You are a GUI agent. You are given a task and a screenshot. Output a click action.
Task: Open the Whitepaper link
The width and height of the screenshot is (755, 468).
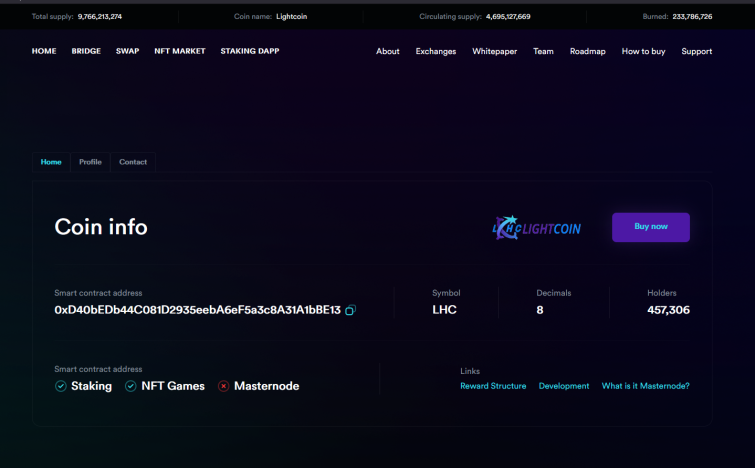[495, 52]
